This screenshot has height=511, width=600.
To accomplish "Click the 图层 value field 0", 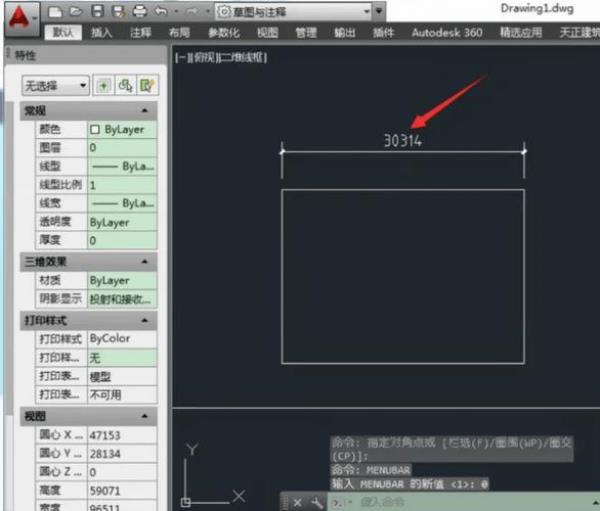I will [122, 148].
